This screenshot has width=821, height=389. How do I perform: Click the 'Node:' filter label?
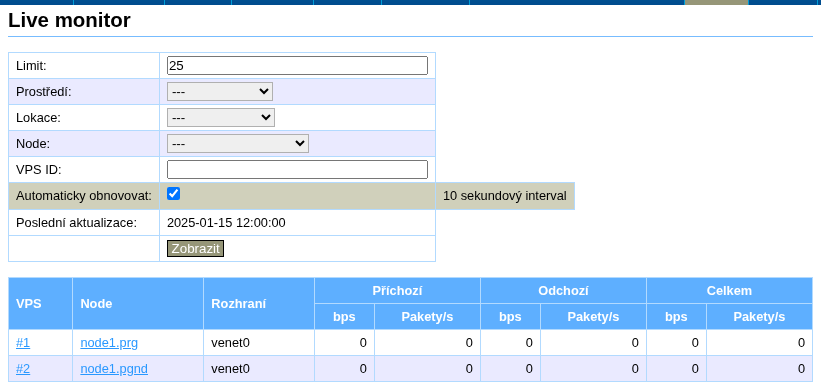click(33, 143)
